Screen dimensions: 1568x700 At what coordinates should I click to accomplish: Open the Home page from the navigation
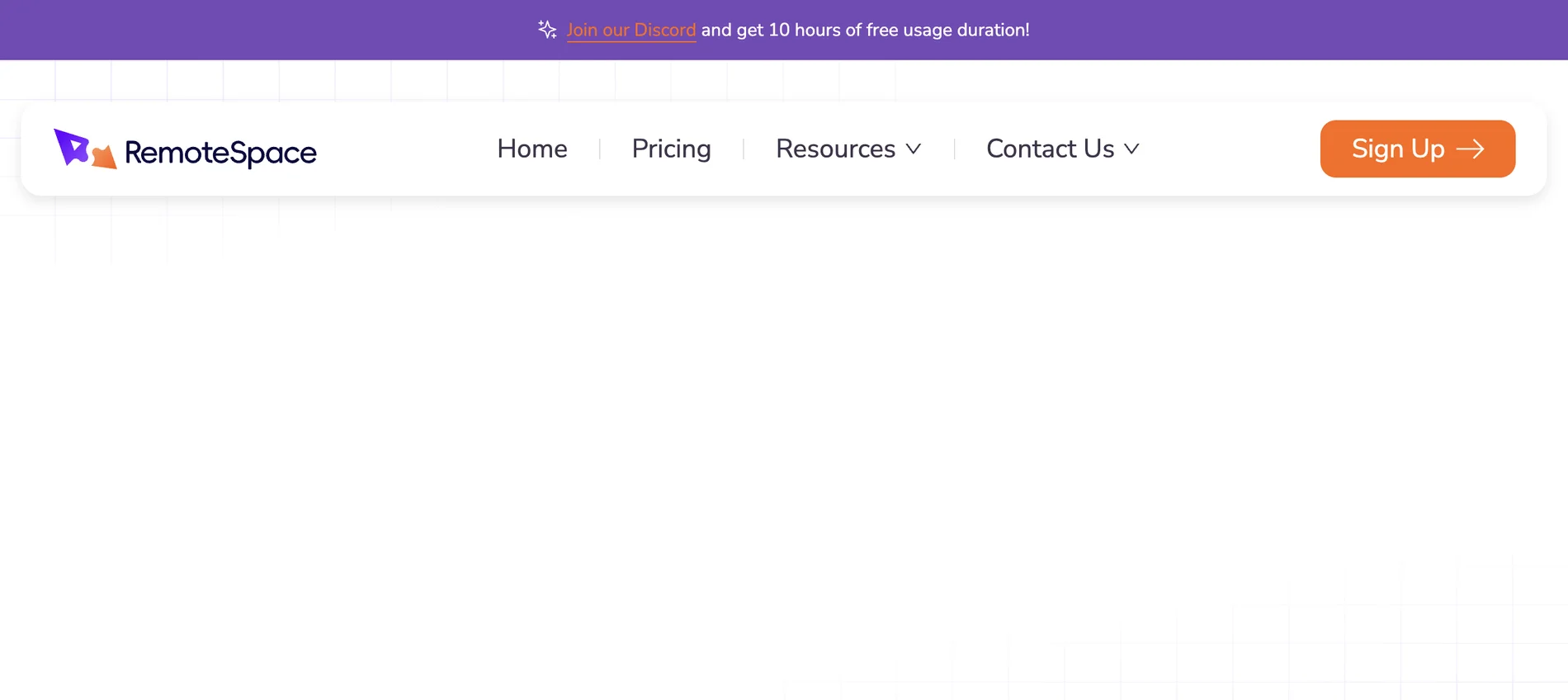click(532, 149)
